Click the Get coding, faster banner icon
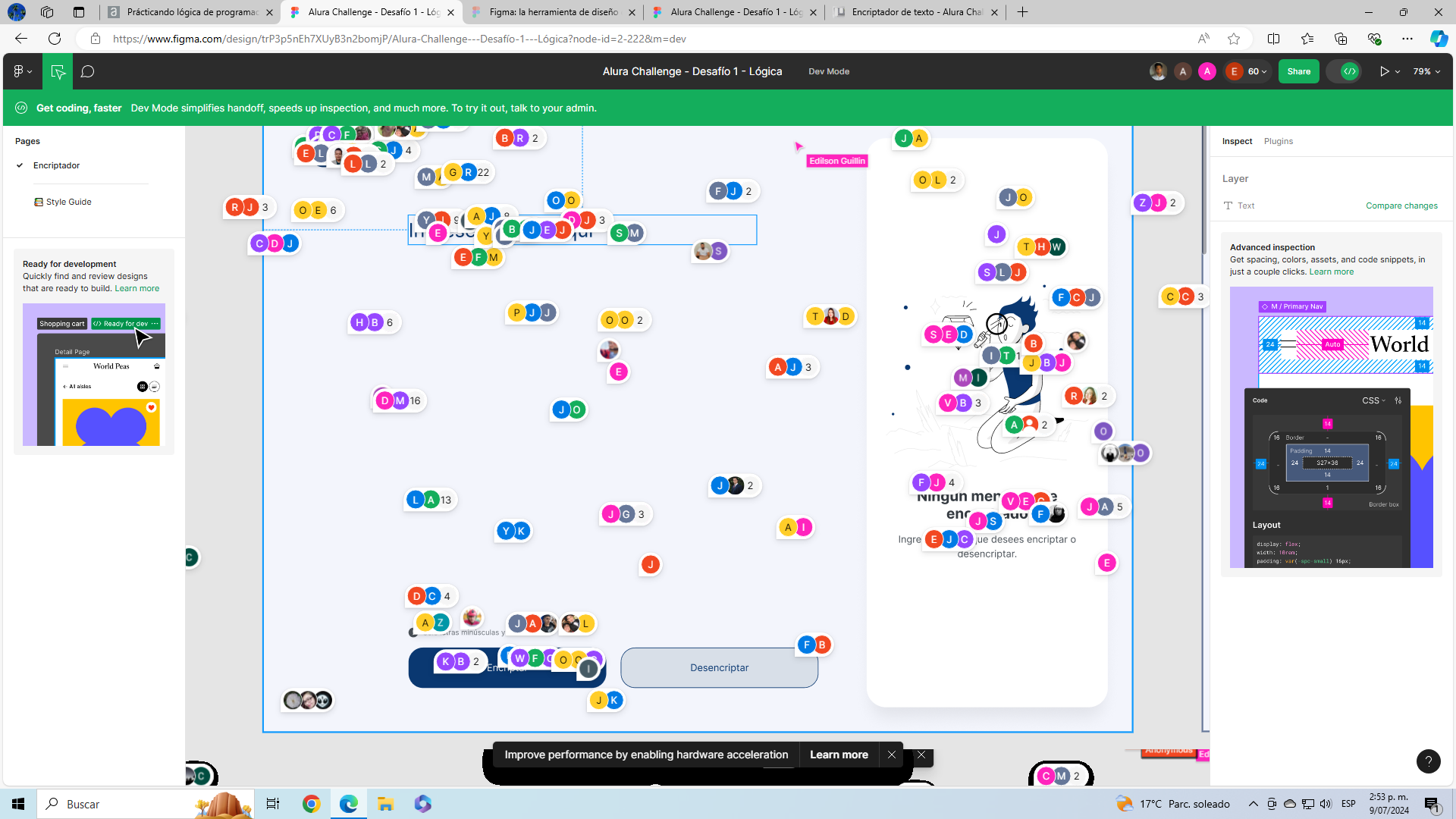Image resolution: width=1456 pixels, height=819 pixels. [x=21, y=108]
